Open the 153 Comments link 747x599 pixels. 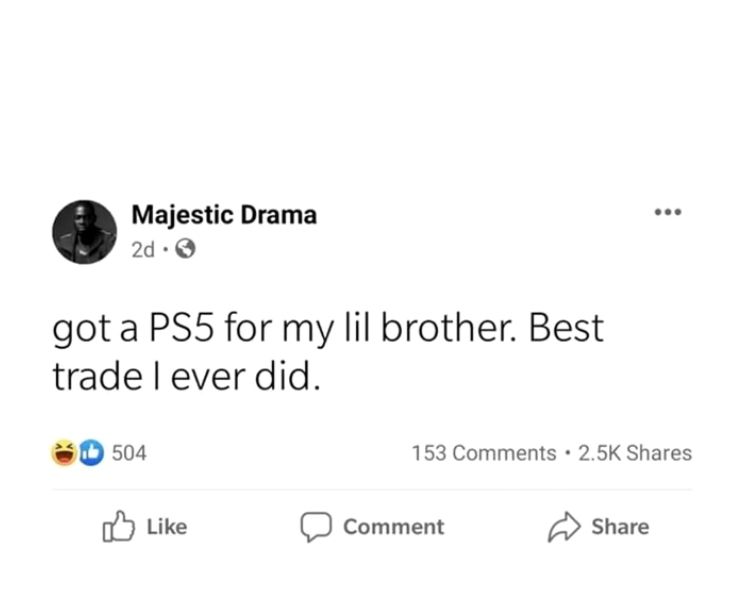[483, 453]
